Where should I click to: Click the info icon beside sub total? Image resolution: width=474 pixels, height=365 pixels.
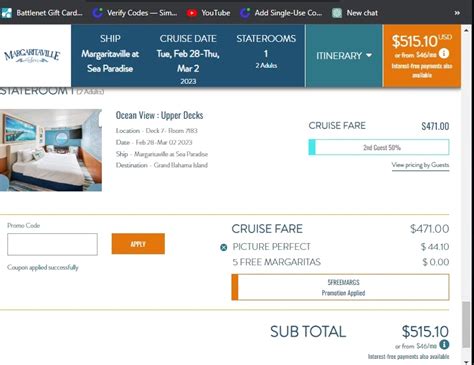point(444,345)
